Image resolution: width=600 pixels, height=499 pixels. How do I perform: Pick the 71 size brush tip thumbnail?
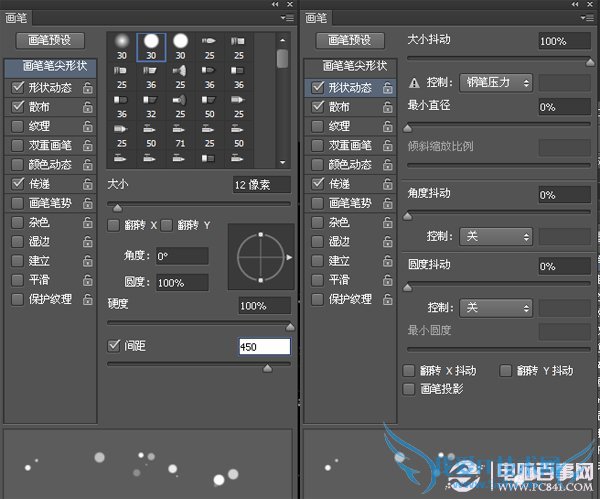click(180, 136)
